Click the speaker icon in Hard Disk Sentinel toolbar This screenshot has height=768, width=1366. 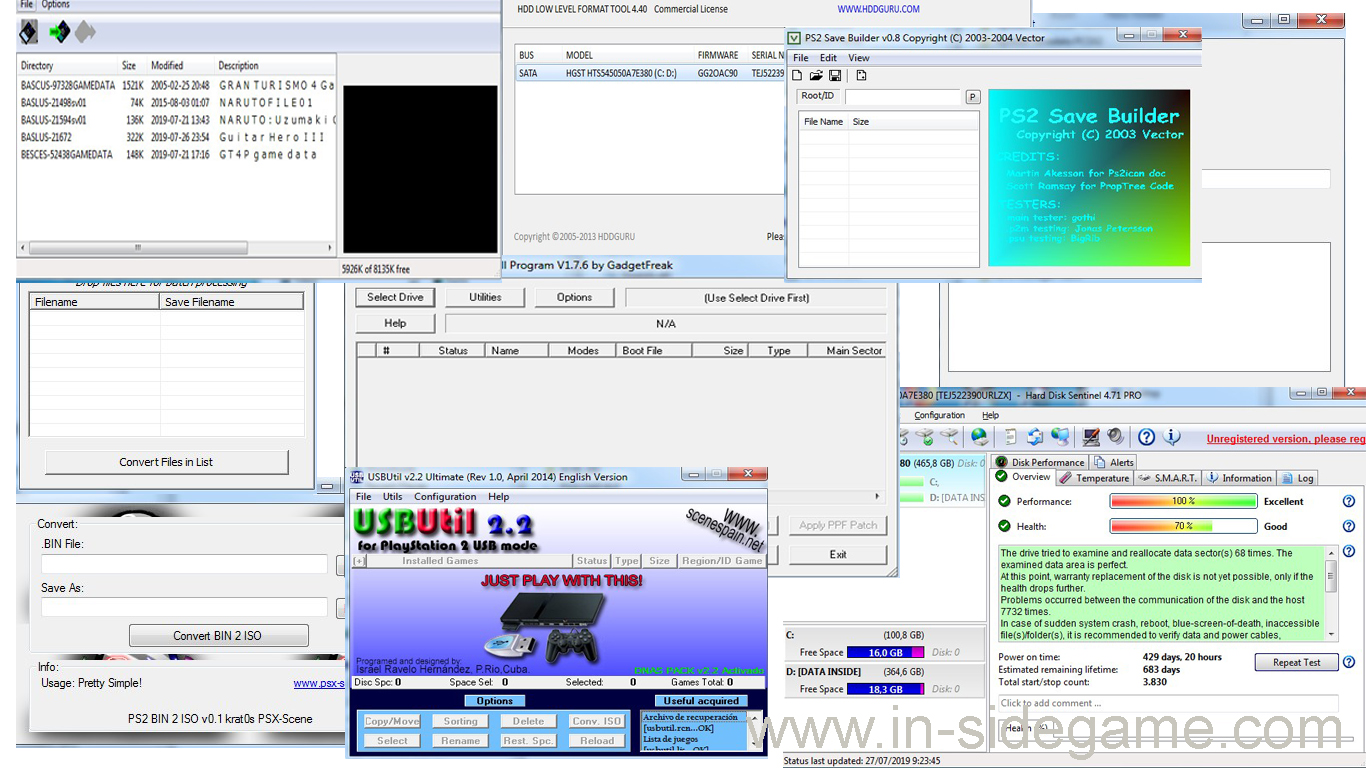1115,437
